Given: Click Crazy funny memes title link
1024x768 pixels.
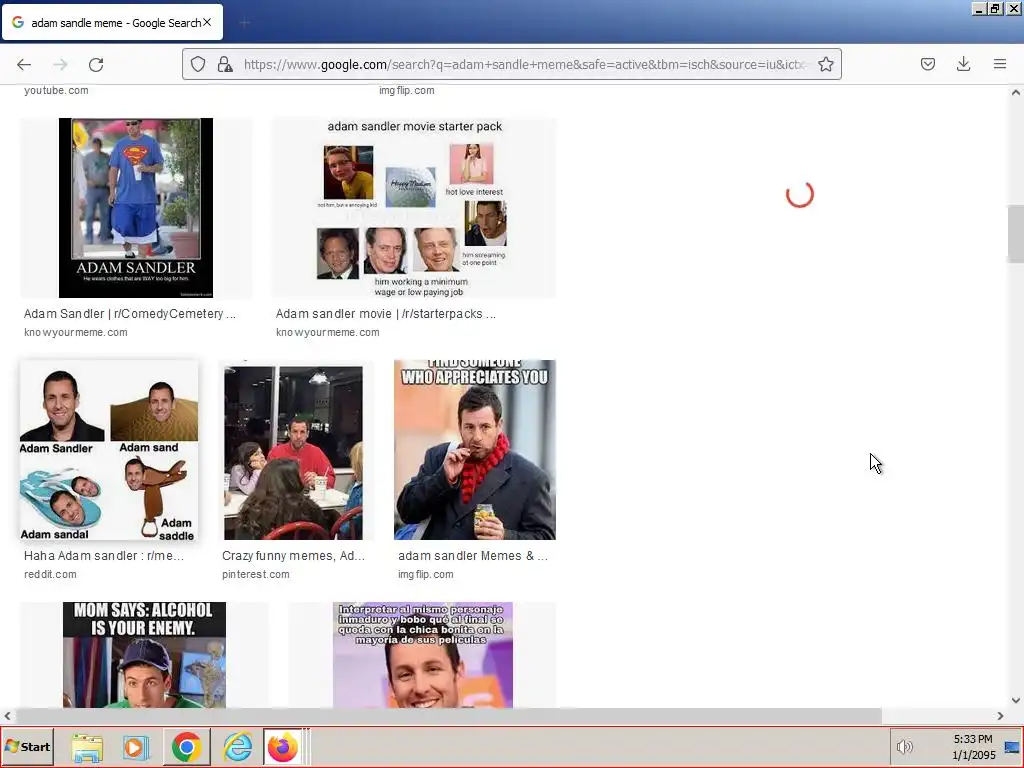Looking at the screenshot, I should click(x=293, y=556).
